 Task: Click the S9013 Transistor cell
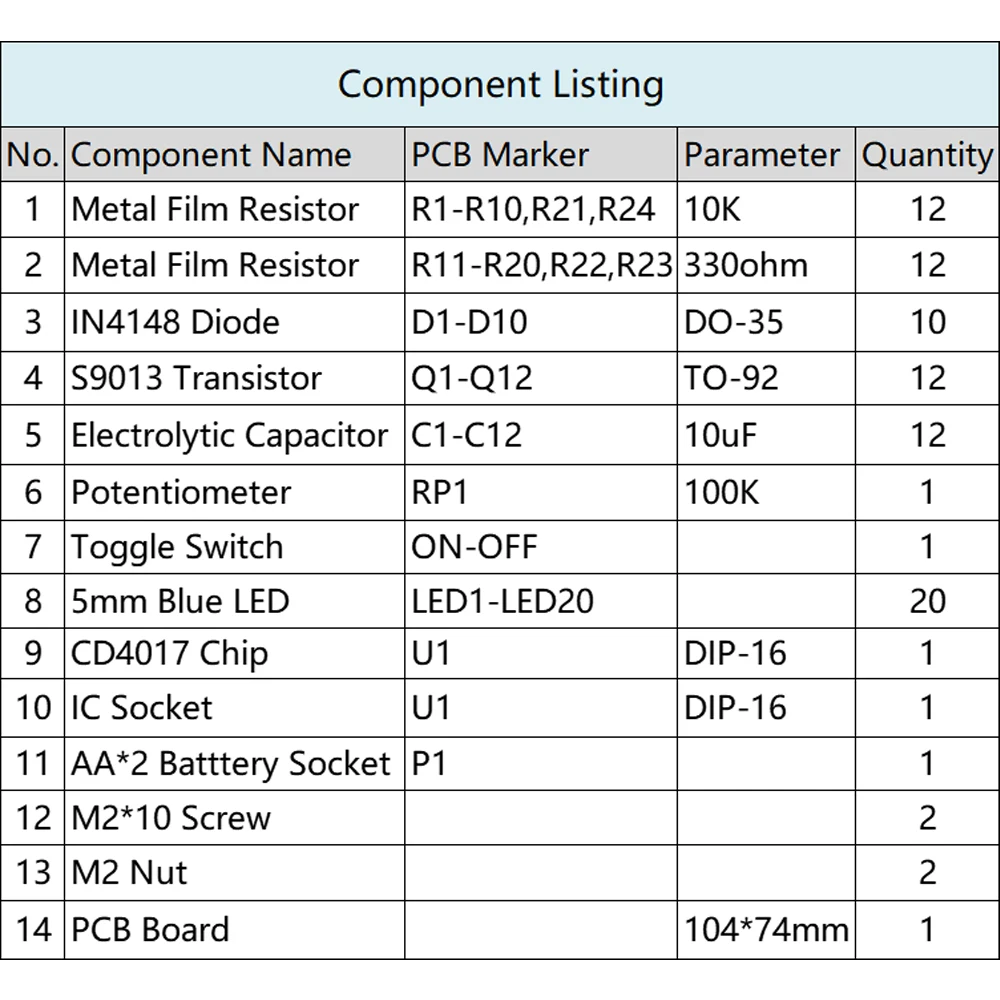pyautogui.click(x=196, y=378)
